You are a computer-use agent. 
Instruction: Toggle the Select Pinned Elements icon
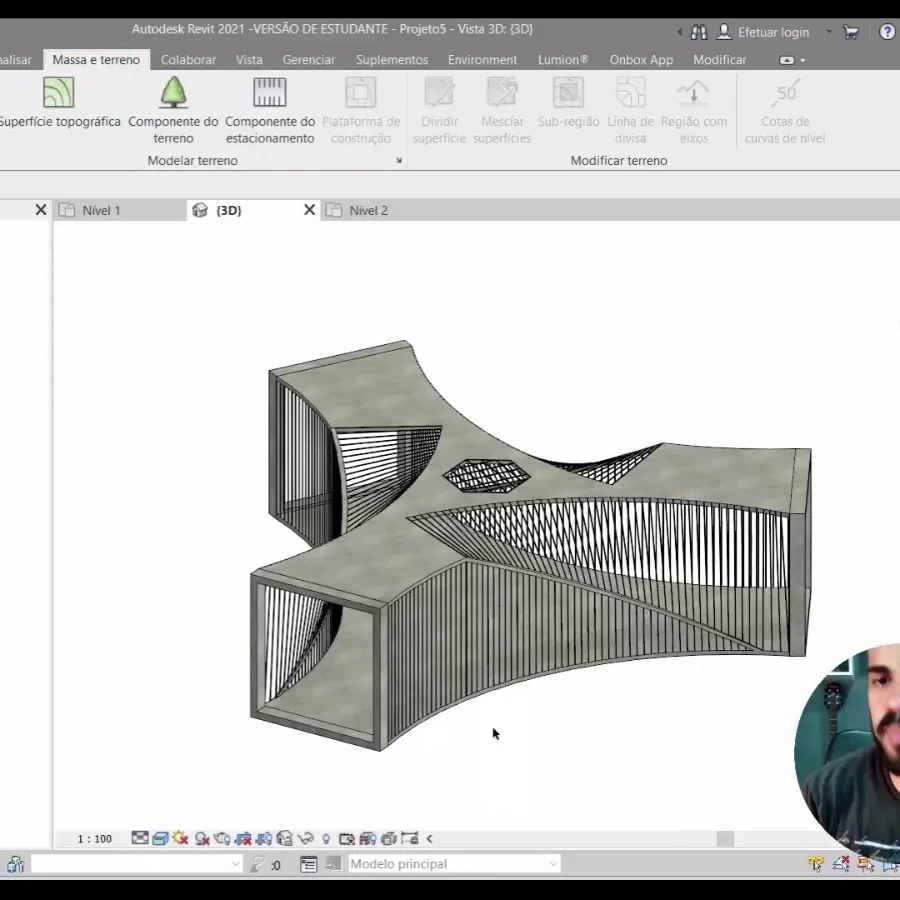[x=866, y=864]
